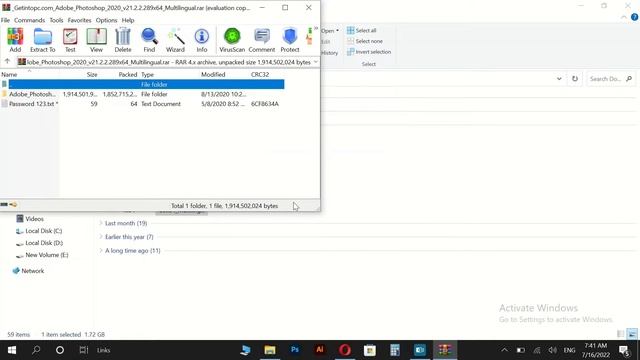640x360 pixels.
Task: Go up one level in archive
Action: click(7, 62)
